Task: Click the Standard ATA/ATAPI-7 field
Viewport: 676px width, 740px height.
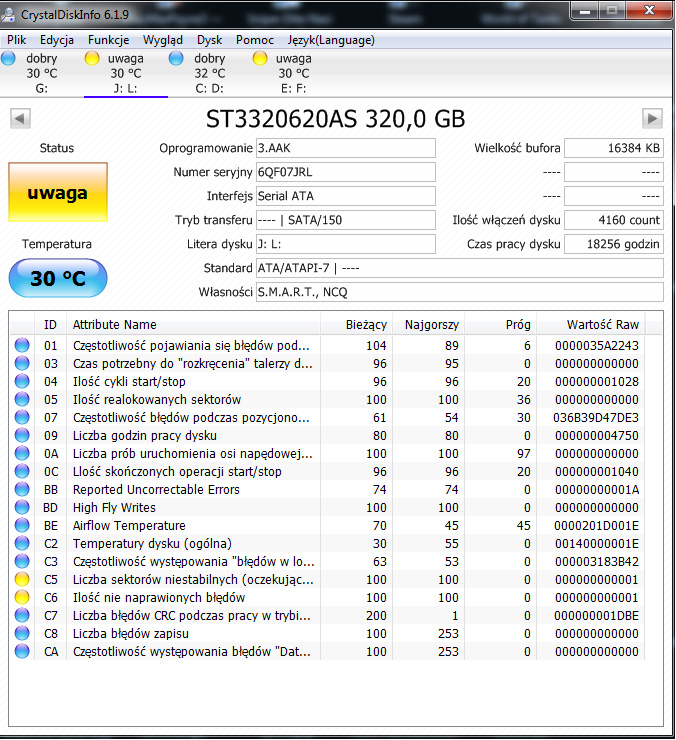Action: 459,268
